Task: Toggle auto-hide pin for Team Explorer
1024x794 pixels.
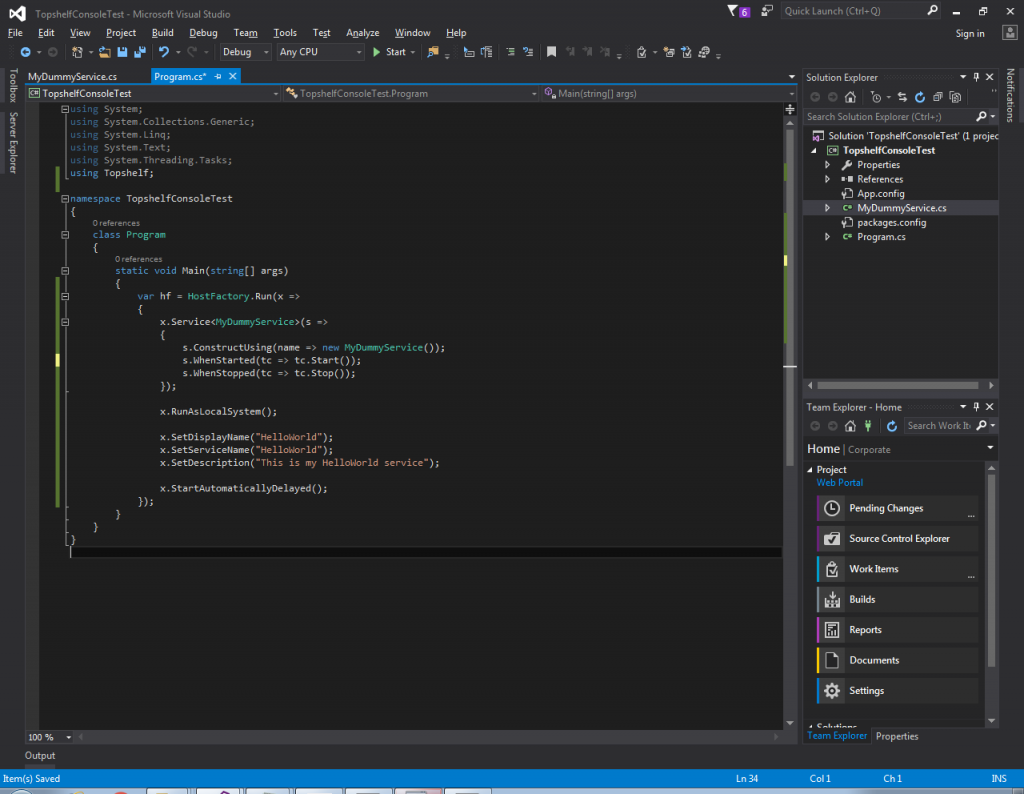Action: [x=976, y=407]
